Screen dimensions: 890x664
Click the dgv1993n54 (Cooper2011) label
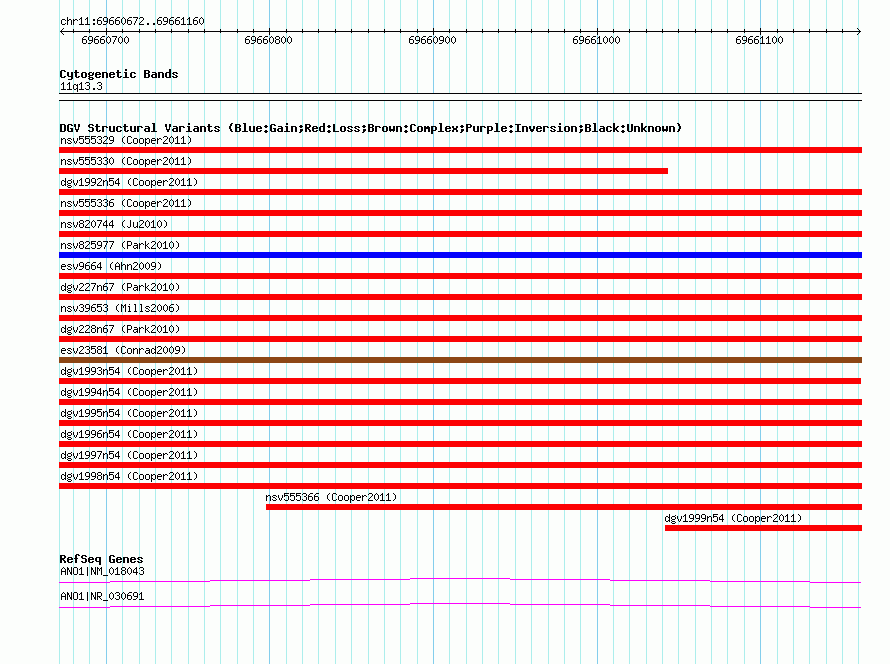[x=129, y=371]
